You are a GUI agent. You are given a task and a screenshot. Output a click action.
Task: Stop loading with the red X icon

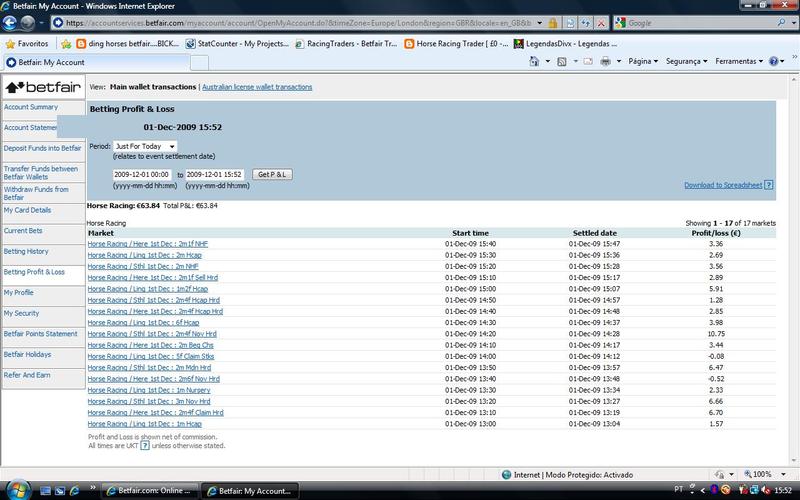pos(601,23)
